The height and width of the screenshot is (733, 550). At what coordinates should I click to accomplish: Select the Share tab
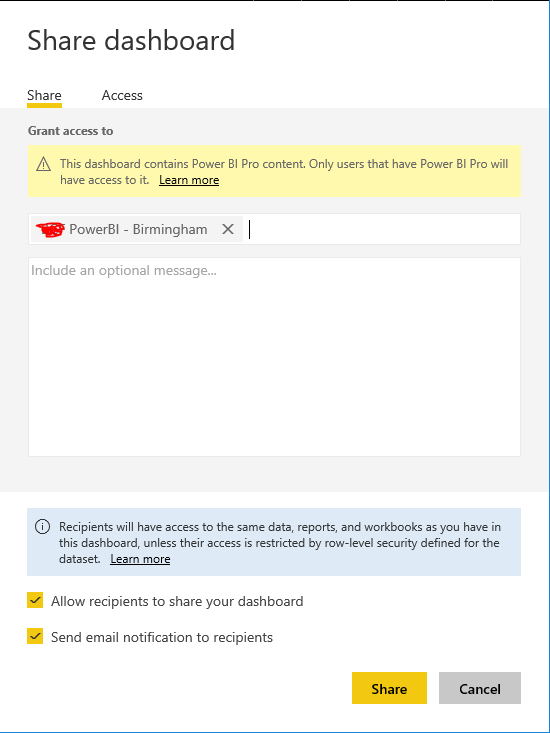[x=44, y=95]
